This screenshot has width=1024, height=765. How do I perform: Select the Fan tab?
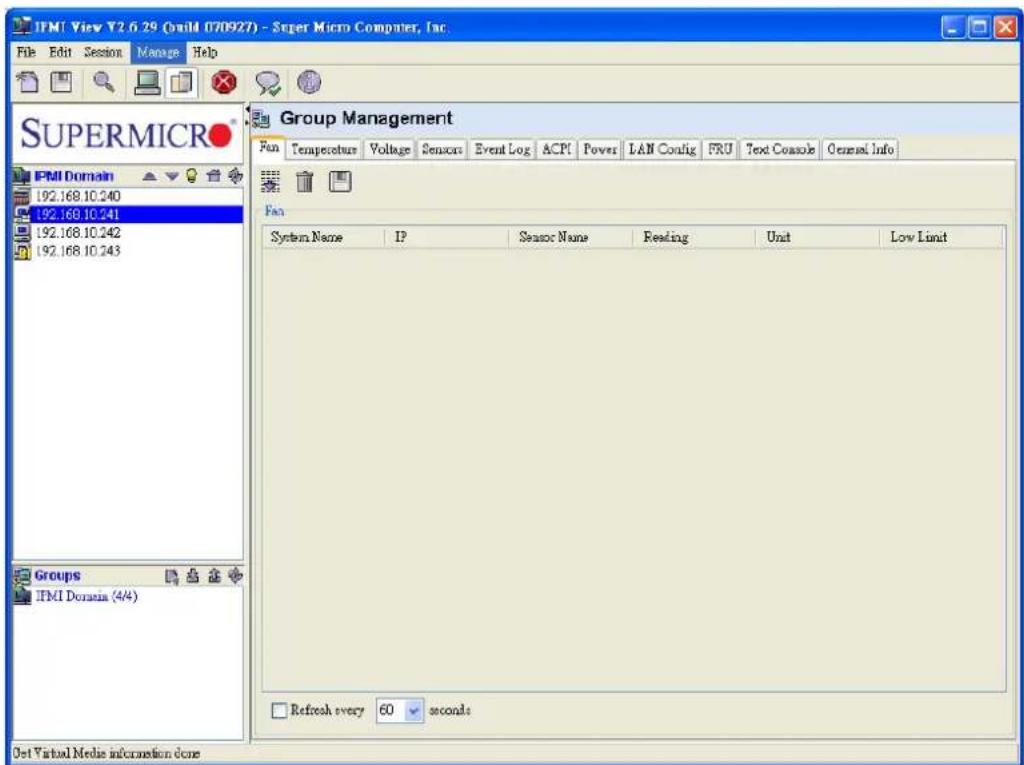270,148
